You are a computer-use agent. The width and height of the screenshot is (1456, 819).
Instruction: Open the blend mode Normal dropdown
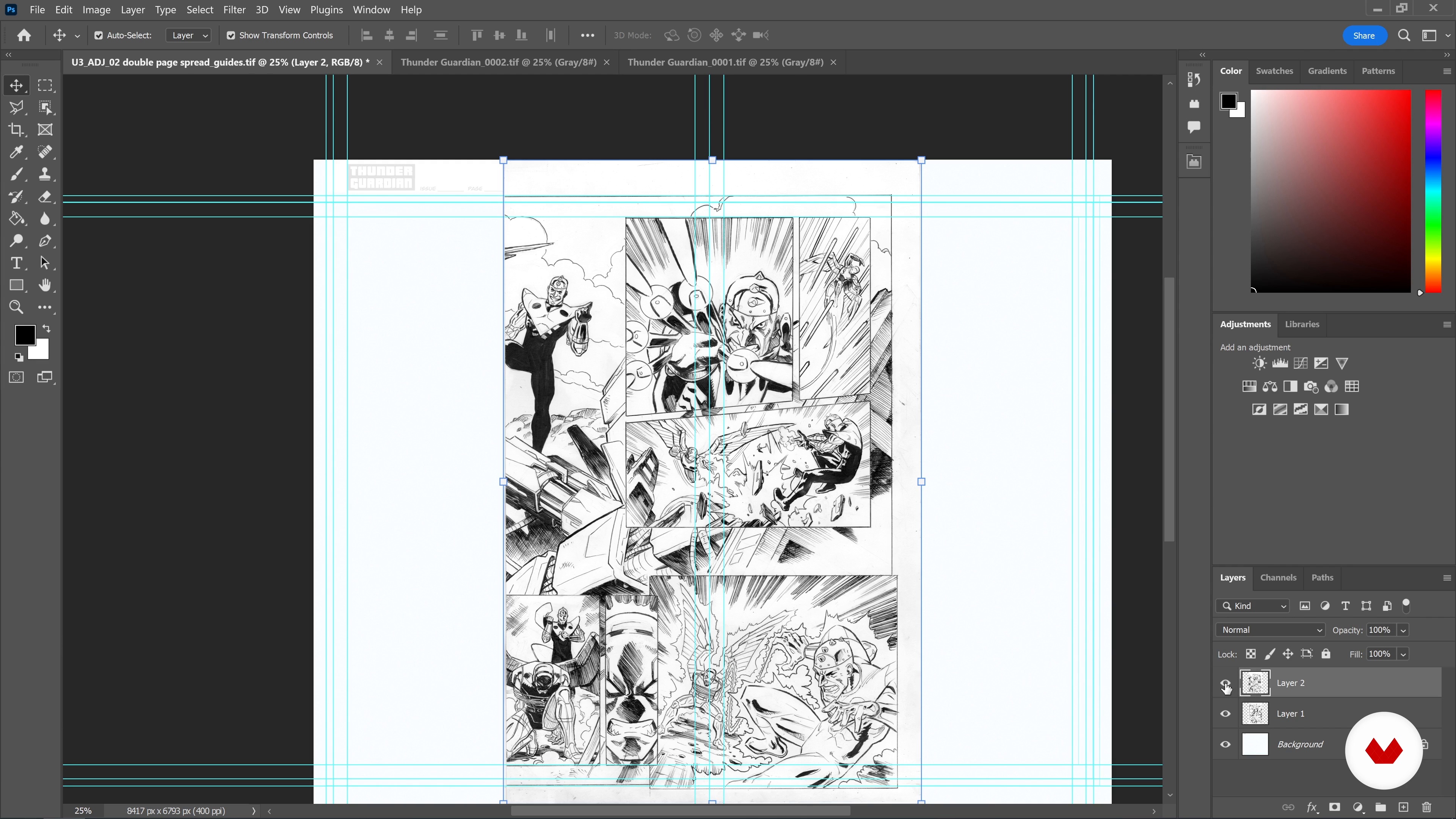[1271, 630]
